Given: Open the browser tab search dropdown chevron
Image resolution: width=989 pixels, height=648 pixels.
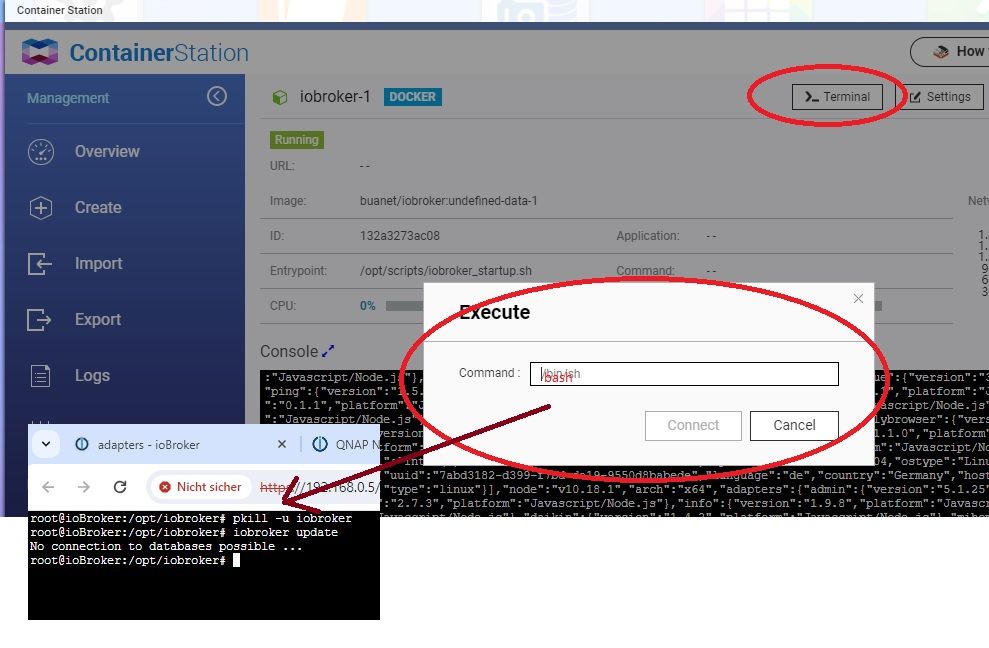Looking at the screenshot, I should coord(46,444).
